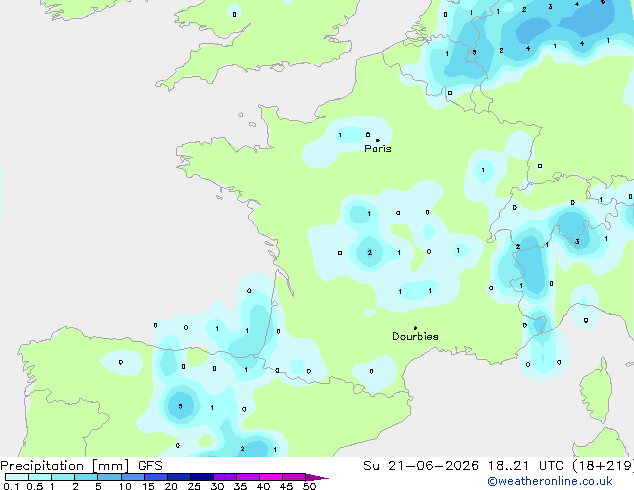Pick the 35–40 mm legend color swatch
634x490 pixels.
(248, 477)
